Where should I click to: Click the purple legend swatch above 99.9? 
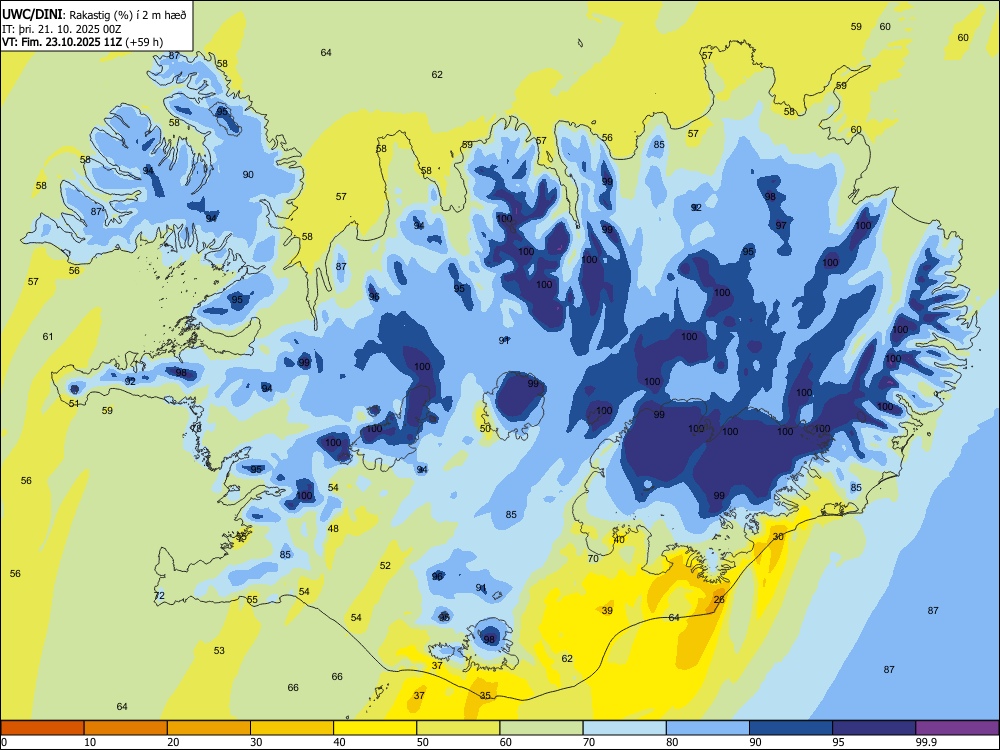click(957, 728)
